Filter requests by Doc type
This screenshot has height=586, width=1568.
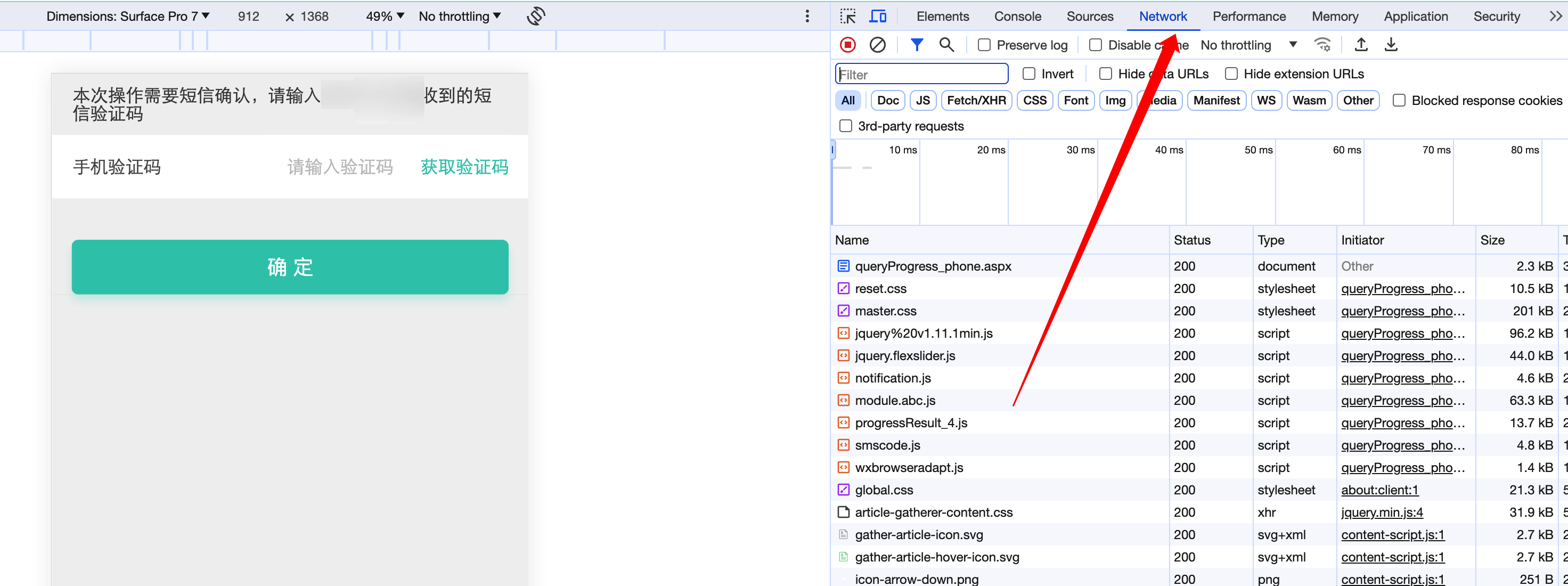coord(887,101)
